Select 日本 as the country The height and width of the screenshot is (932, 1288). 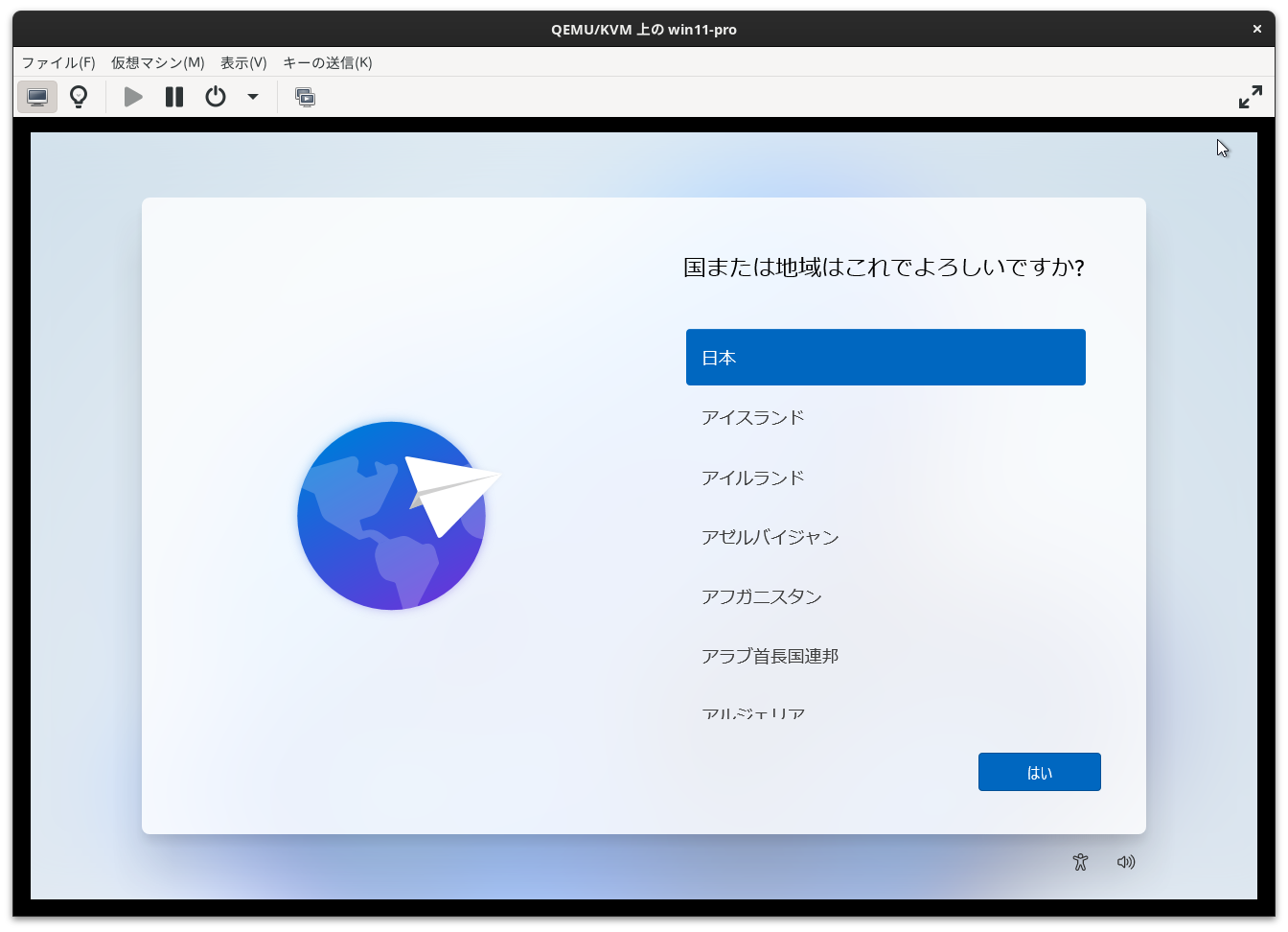(885, 357)
